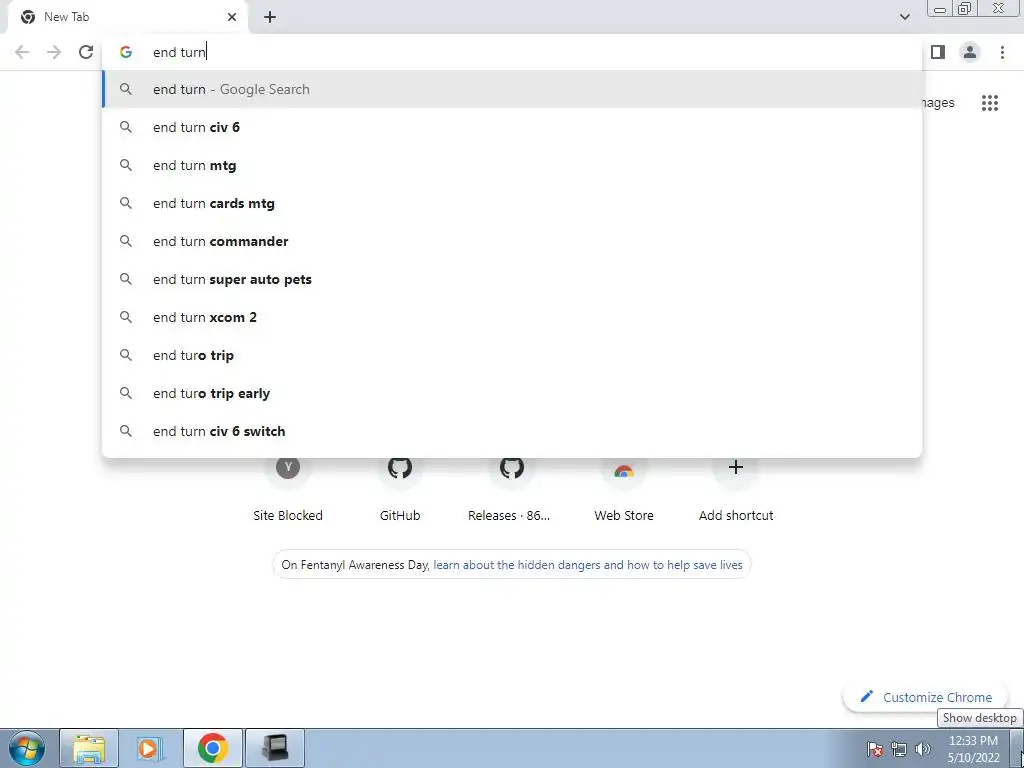Open a new tab with the plus button
The width and height of the screenshot is (1024, 768).
[x=270, y=17]
